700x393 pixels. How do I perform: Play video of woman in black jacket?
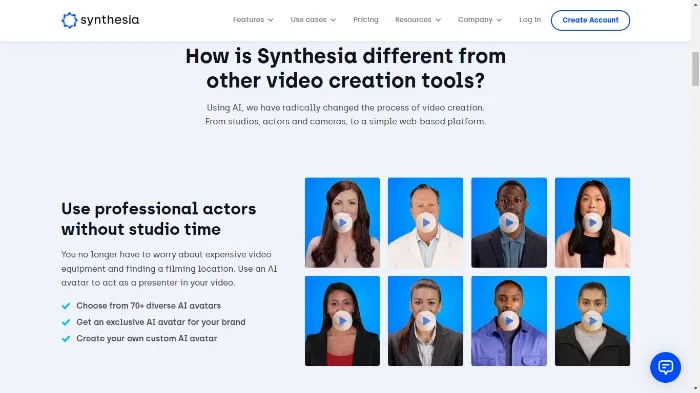tap(592, 321)
